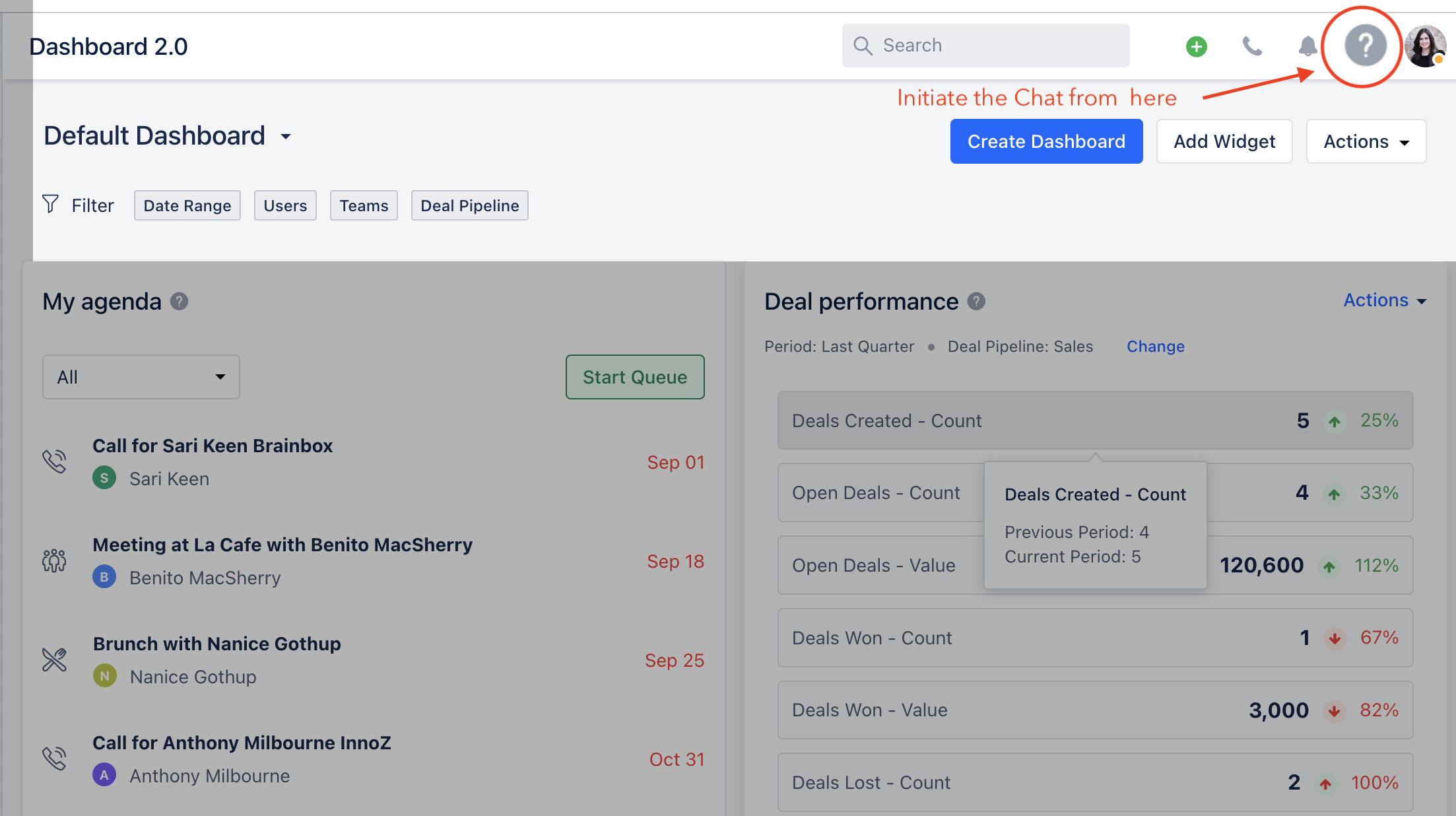Click the down arrow beside Deals Won Count 67%
The width and height of the screenshot is (1456, 816).
pos(1335,638)
